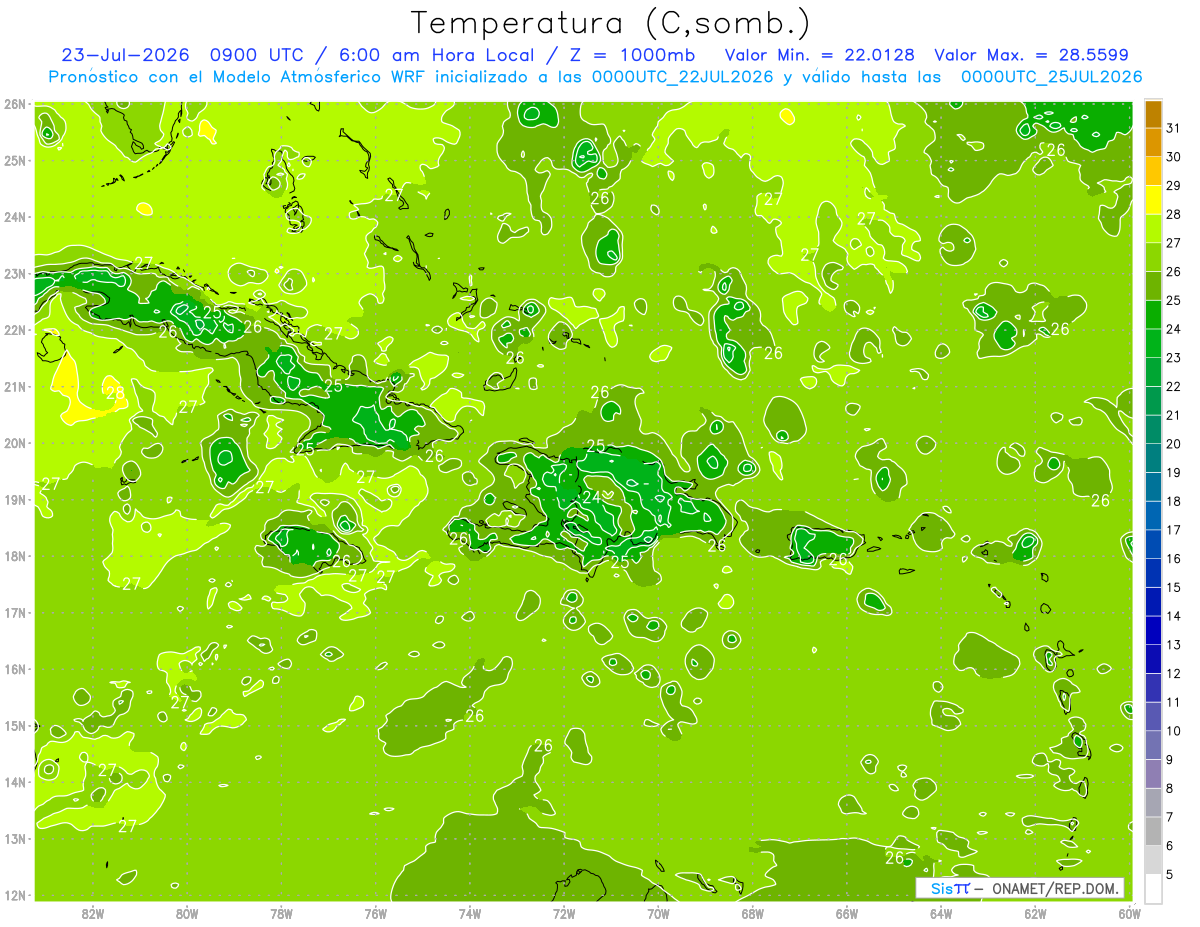Click the 'ONAMET/REP.DOM.' credit label
The image size is (1200, 927).
[1054, 888]
